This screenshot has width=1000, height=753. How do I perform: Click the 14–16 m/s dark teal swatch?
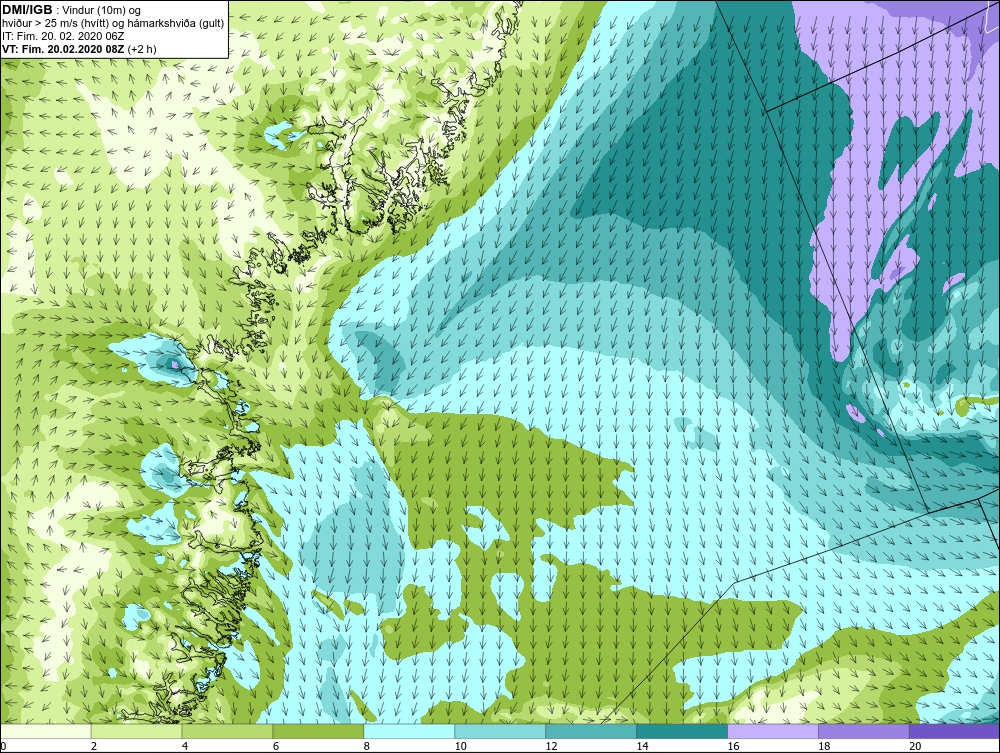(682, 731)
